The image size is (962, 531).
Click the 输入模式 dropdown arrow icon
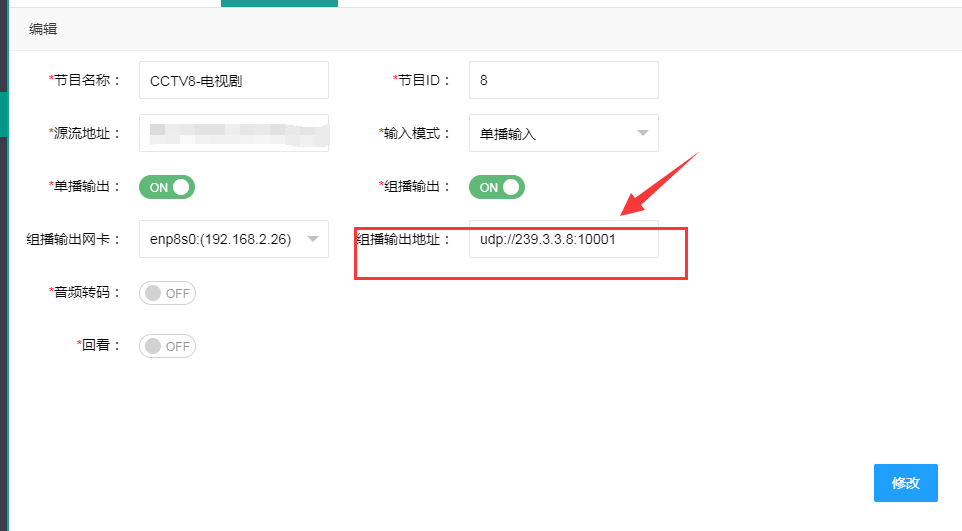pyautogui.click(x=641, y=133)
